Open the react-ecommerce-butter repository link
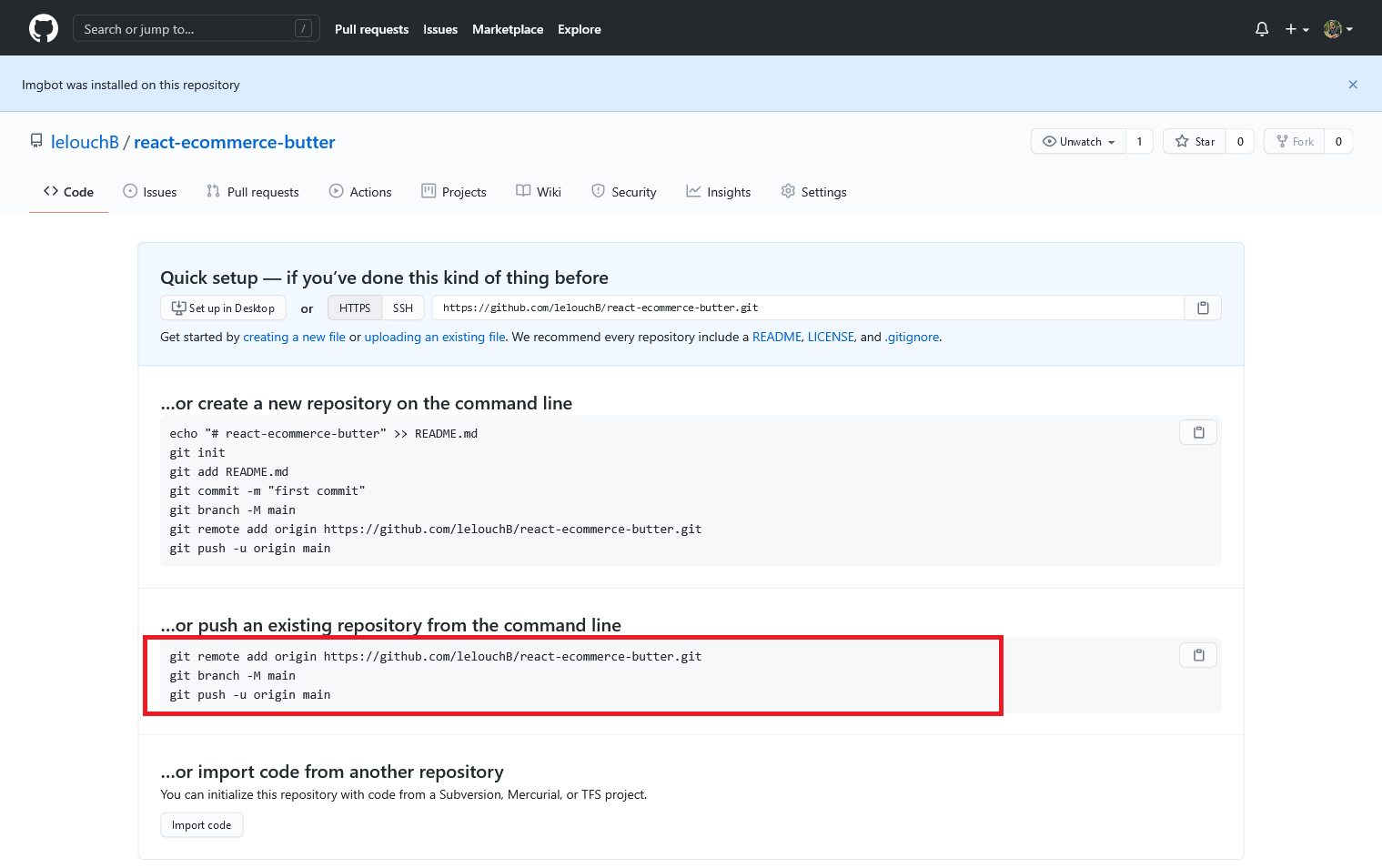Screen dimensions: 1382x868 coord(235,142)
